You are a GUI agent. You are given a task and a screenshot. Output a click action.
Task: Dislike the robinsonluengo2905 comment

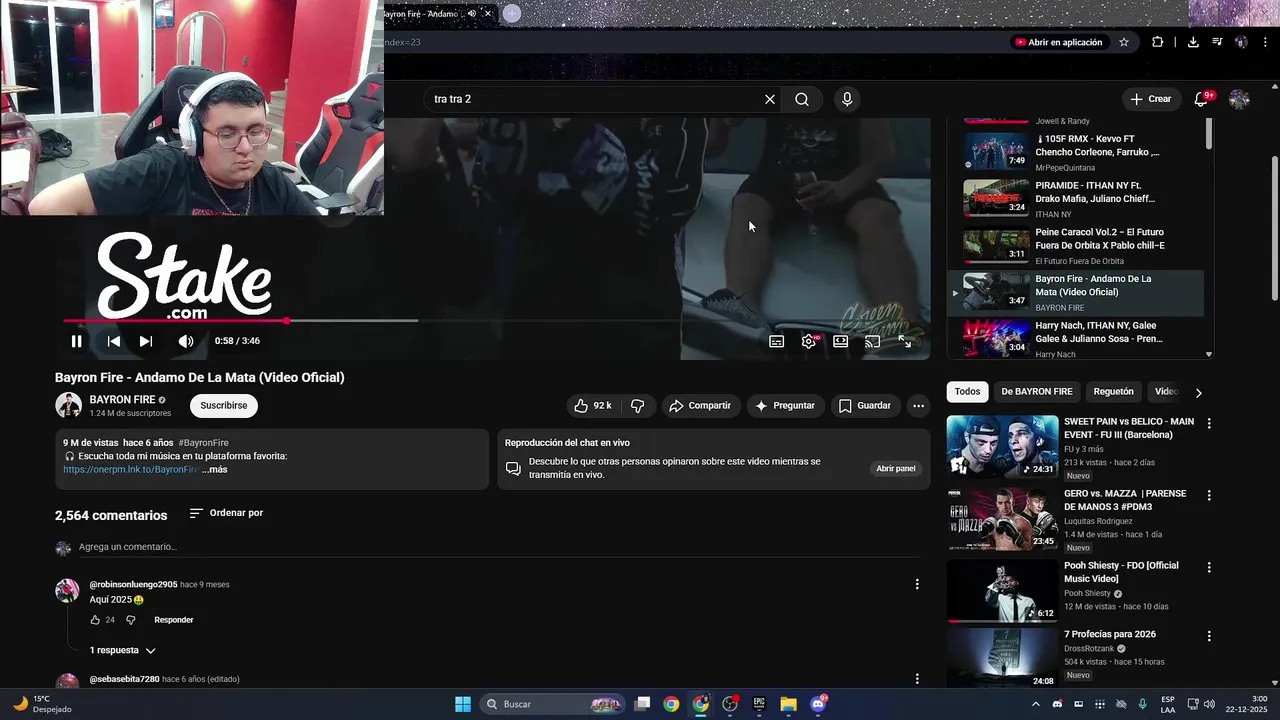pyautogui.click(x=131, y=620)
